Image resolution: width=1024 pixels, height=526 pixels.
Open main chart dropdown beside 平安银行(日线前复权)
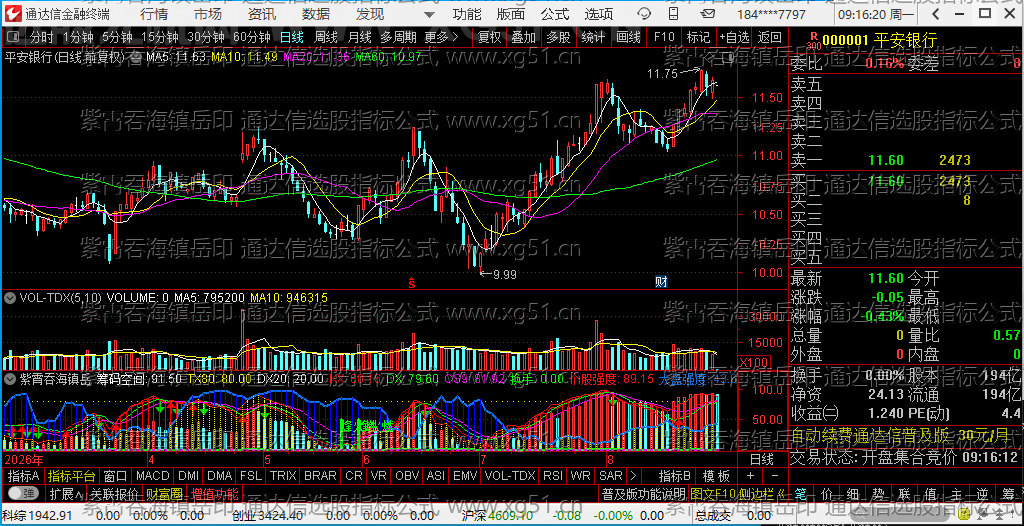134,58
